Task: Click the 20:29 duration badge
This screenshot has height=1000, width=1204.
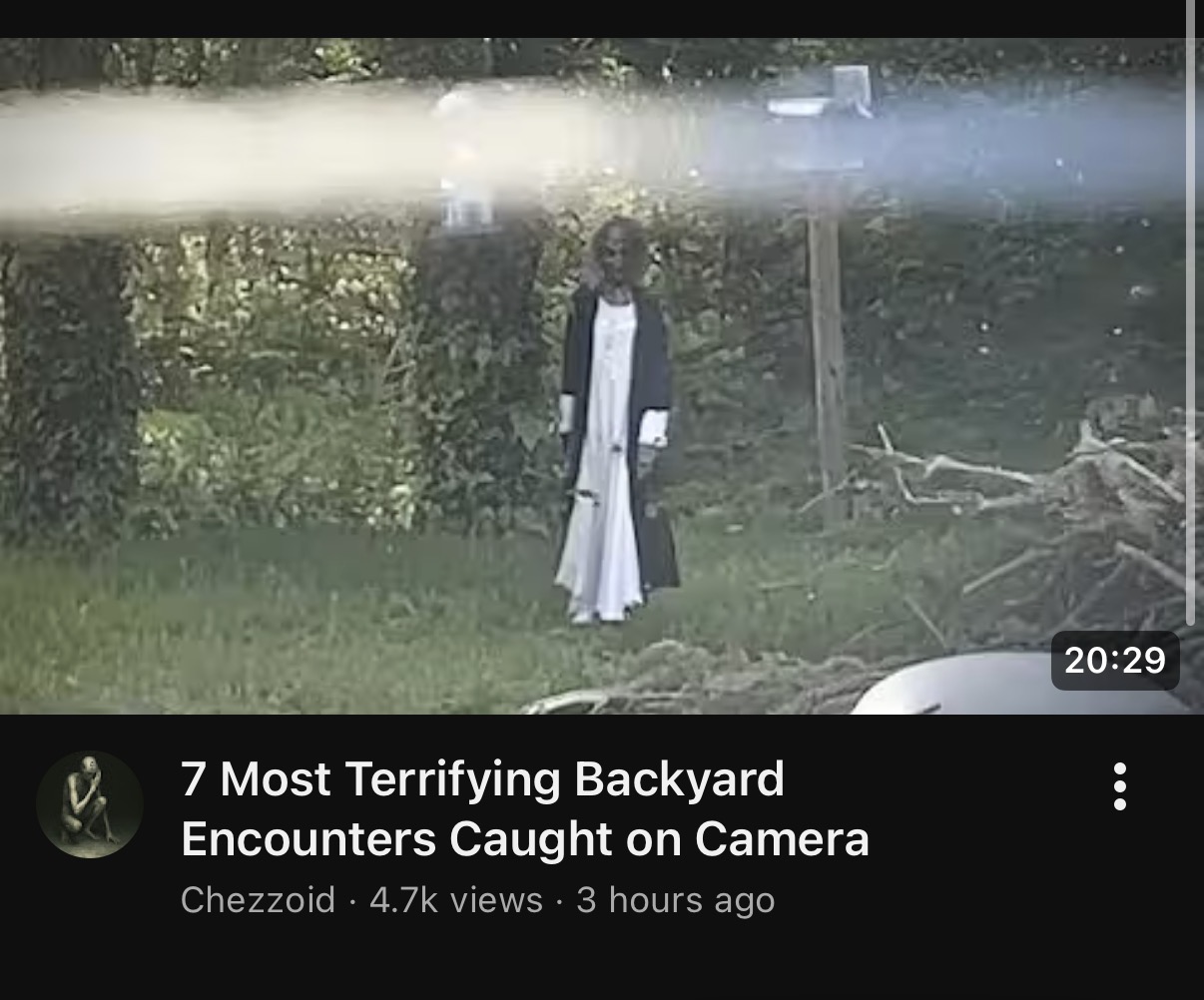Action: click(x=1115, y=660)
